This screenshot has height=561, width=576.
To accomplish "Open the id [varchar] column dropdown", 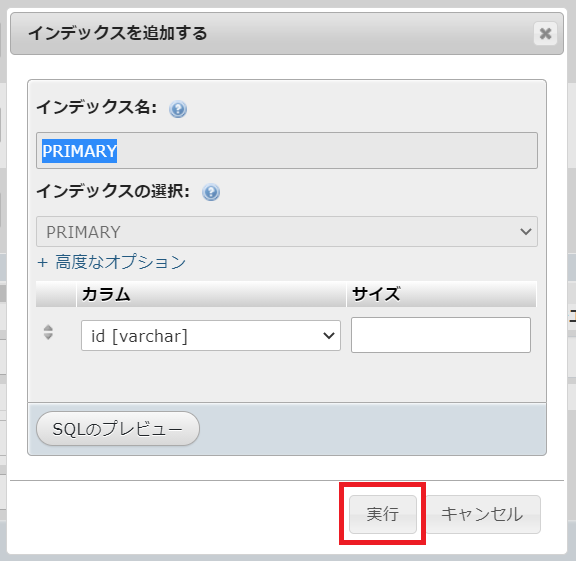I will point(211,335).
